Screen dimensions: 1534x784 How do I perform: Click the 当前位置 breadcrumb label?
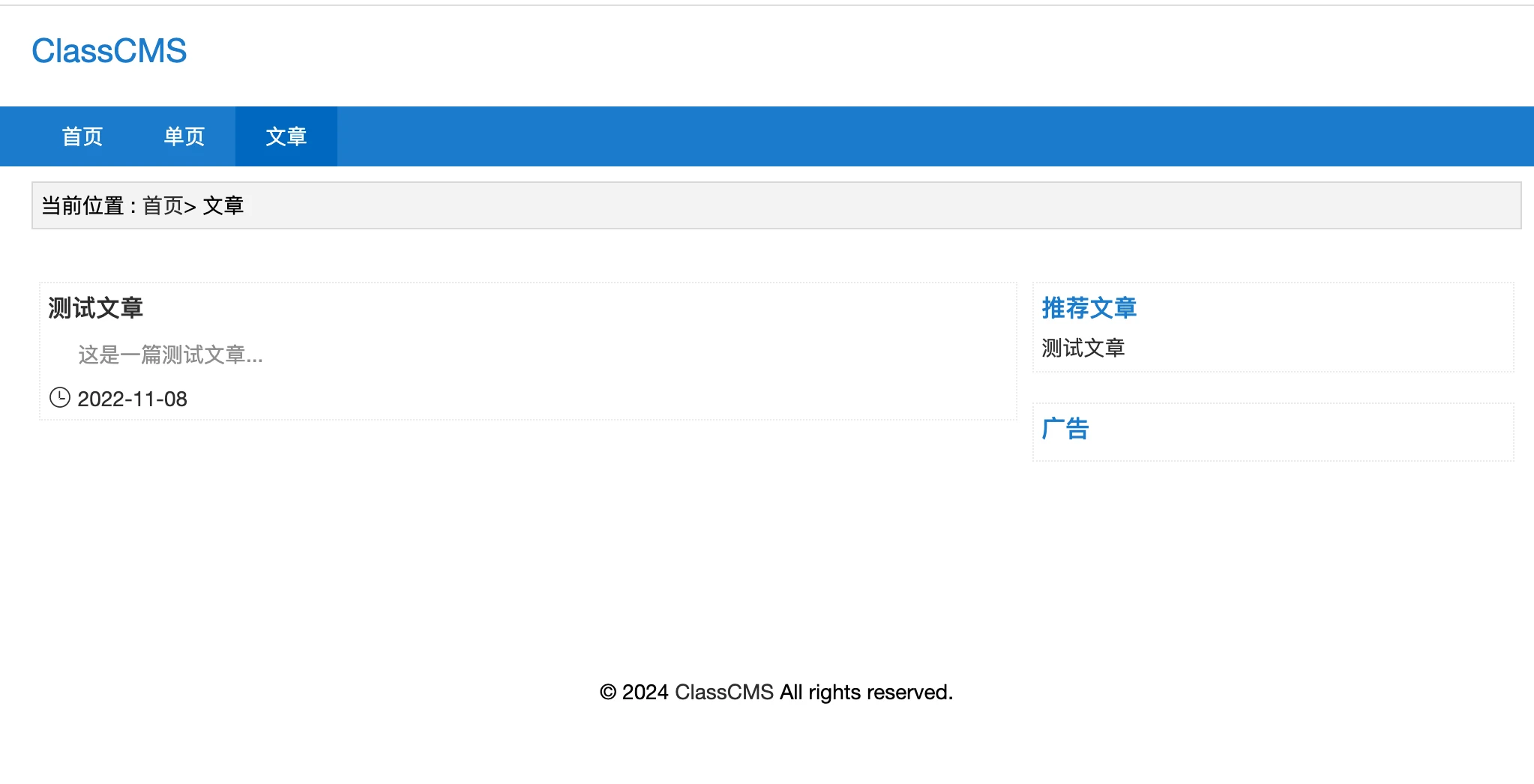click(82, 205)
